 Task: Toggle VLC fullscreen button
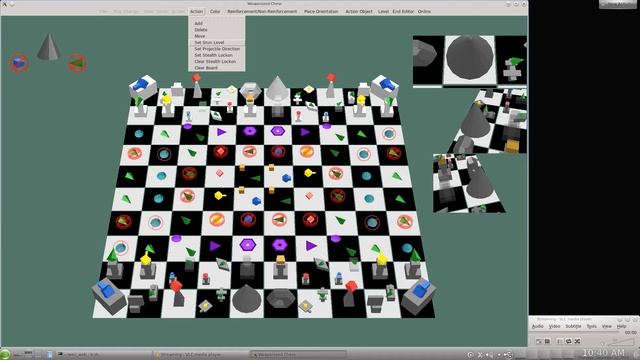point(539,341)
